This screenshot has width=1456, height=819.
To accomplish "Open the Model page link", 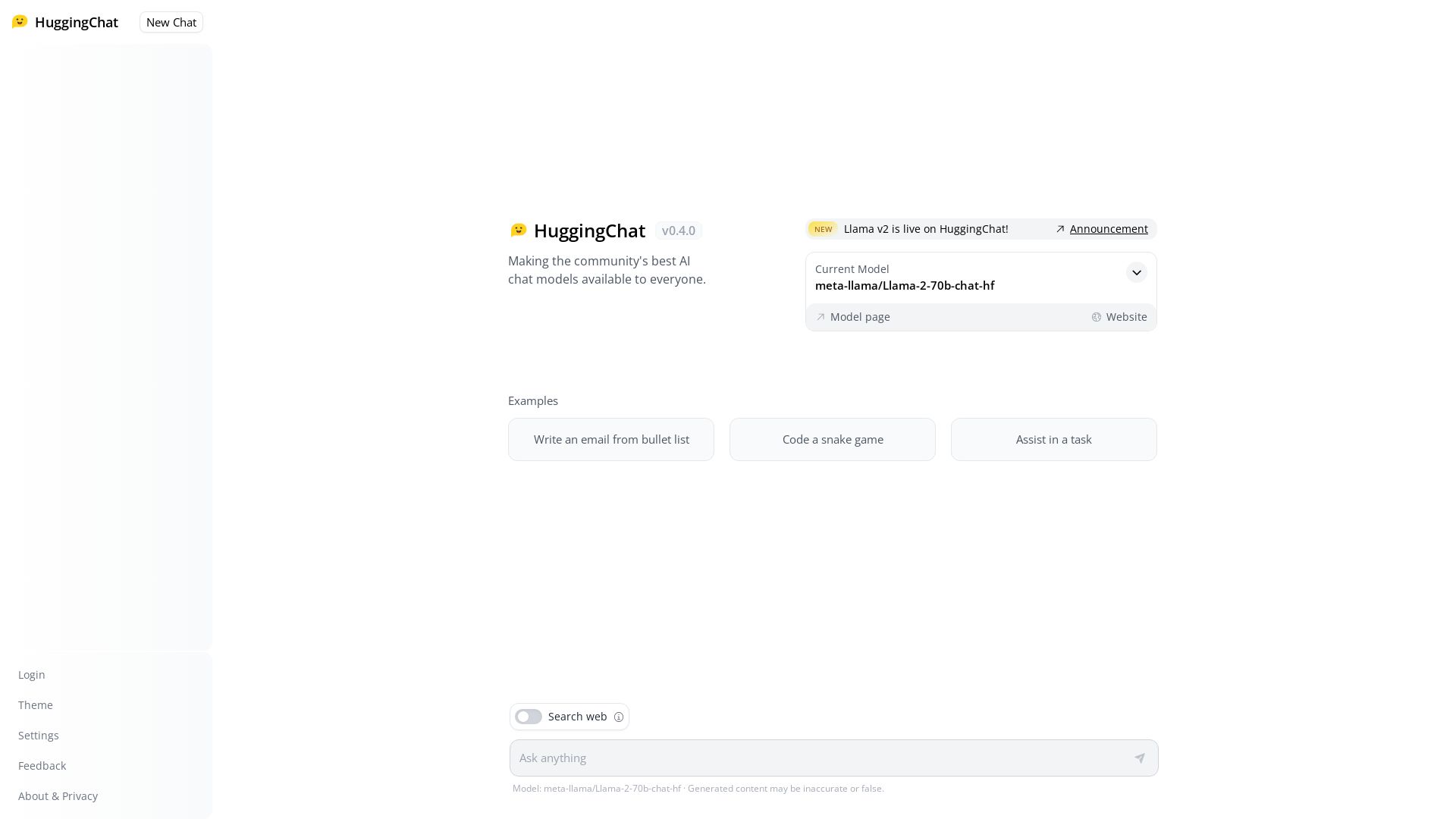I will (x=860, y=317).
